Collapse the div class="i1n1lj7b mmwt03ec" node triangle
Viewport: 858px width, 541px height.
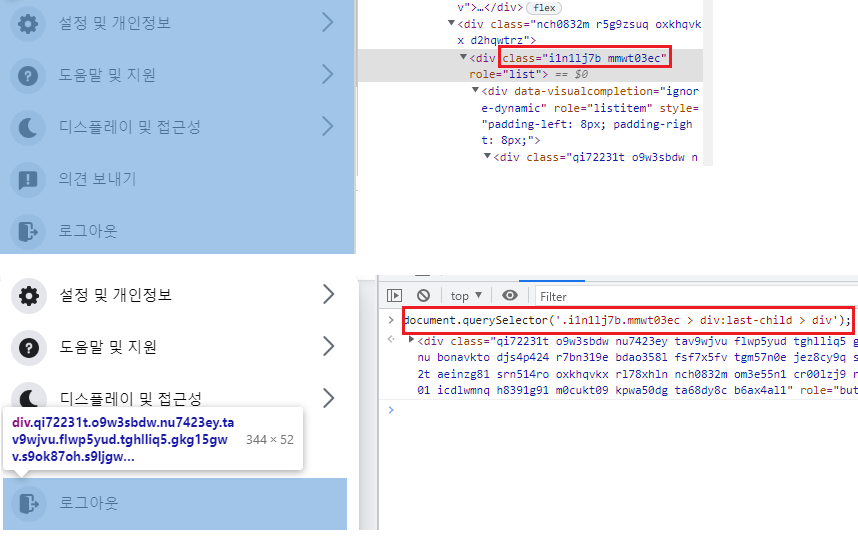tap(463, 57)
